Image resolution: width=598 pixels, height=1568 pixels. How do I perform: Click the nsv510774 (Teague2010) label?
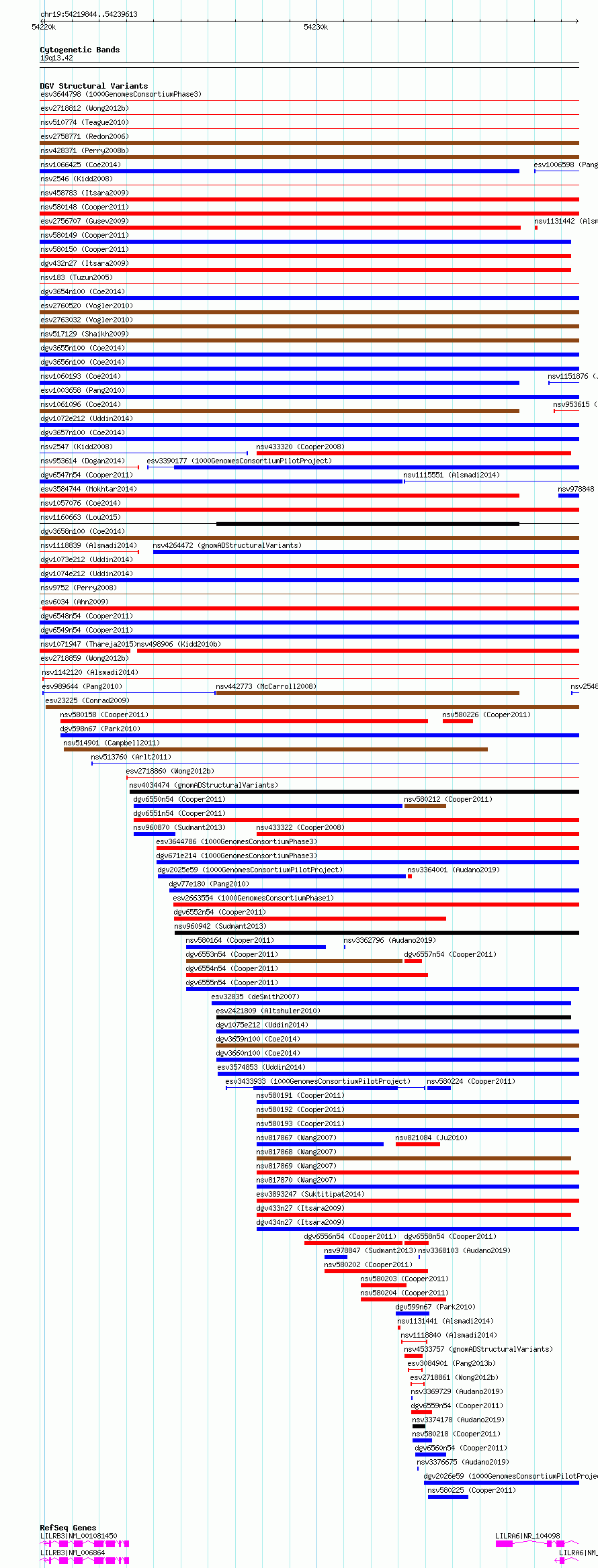85,122
